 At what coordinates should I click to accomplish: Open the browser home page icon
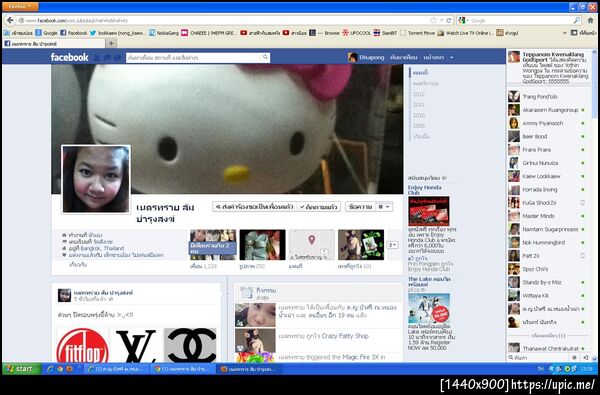tap(591, 20)
